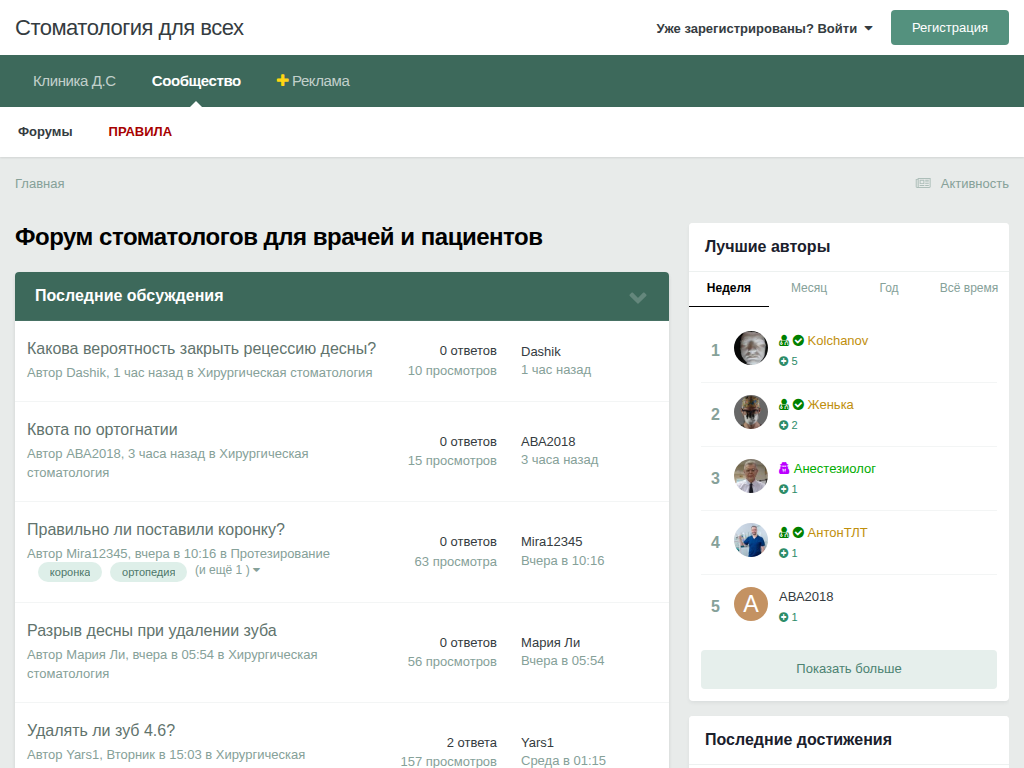This screenshot has width=1024, height=768.
Task: Click the Показать больше button
Action: point(848,669)
